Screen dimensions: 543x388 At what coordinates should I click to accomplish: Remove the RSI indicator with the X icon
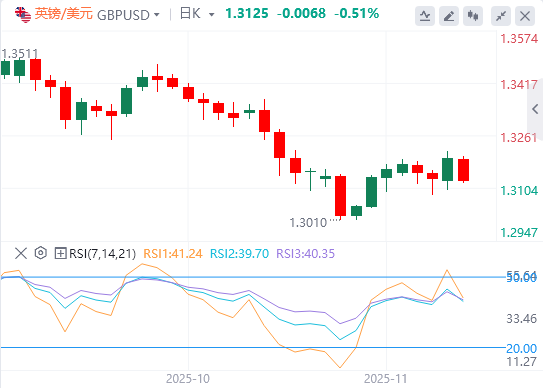[x=21, y=254]
